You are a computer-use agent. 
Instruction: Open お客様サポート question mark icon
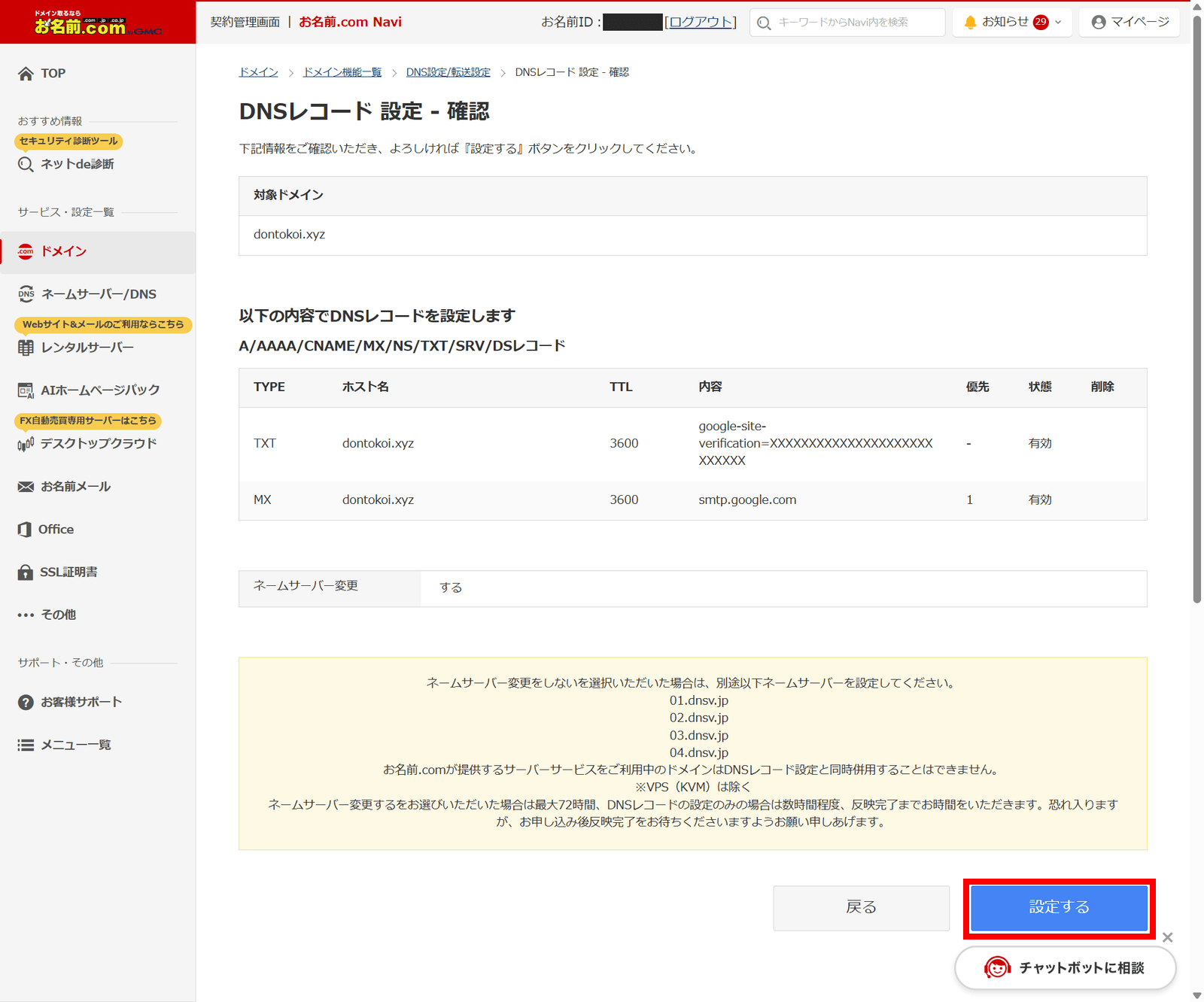click(26, 703)
